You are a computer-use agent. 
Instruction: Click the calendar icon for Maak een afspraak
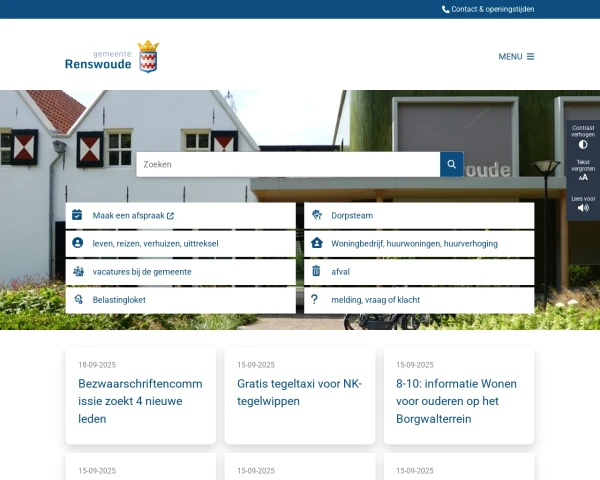coord(77,215)
